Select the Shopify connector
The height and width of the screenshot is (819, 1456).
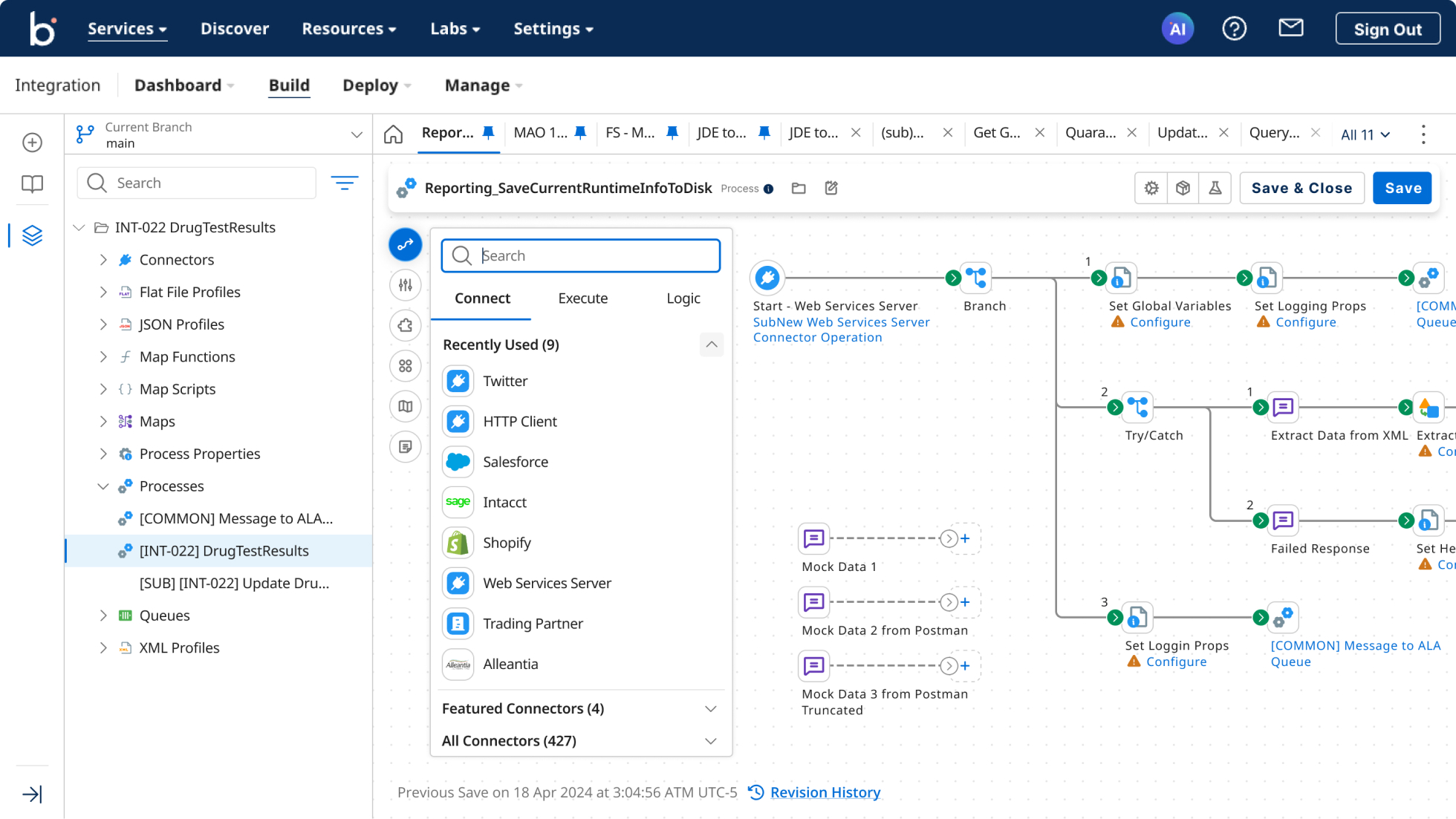[x=581, y=543]
